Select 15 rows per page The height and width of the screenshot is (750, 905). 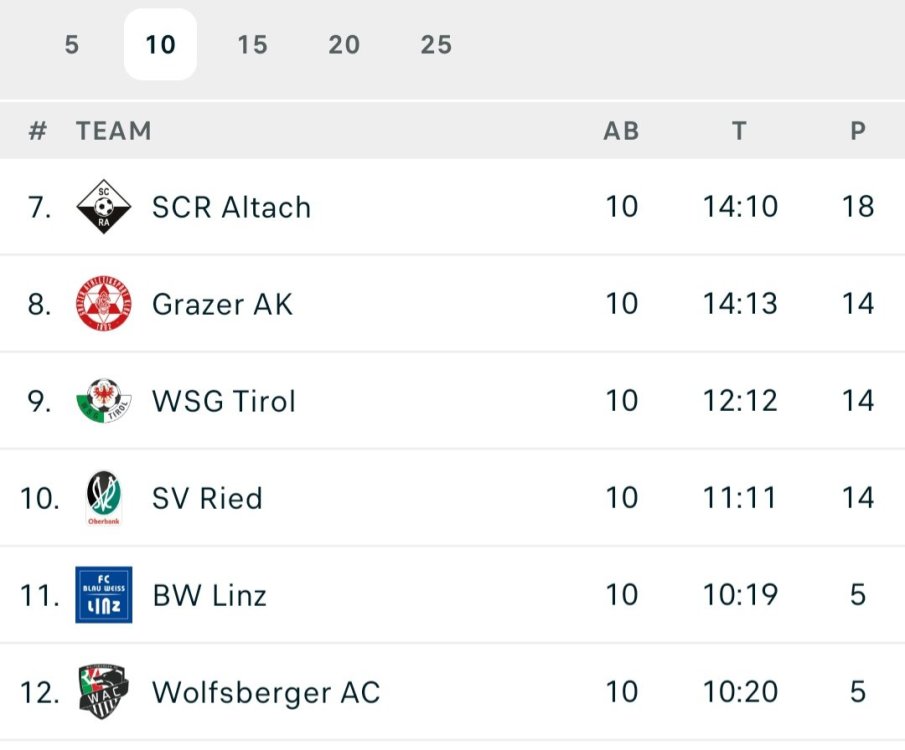pos(253,44)
